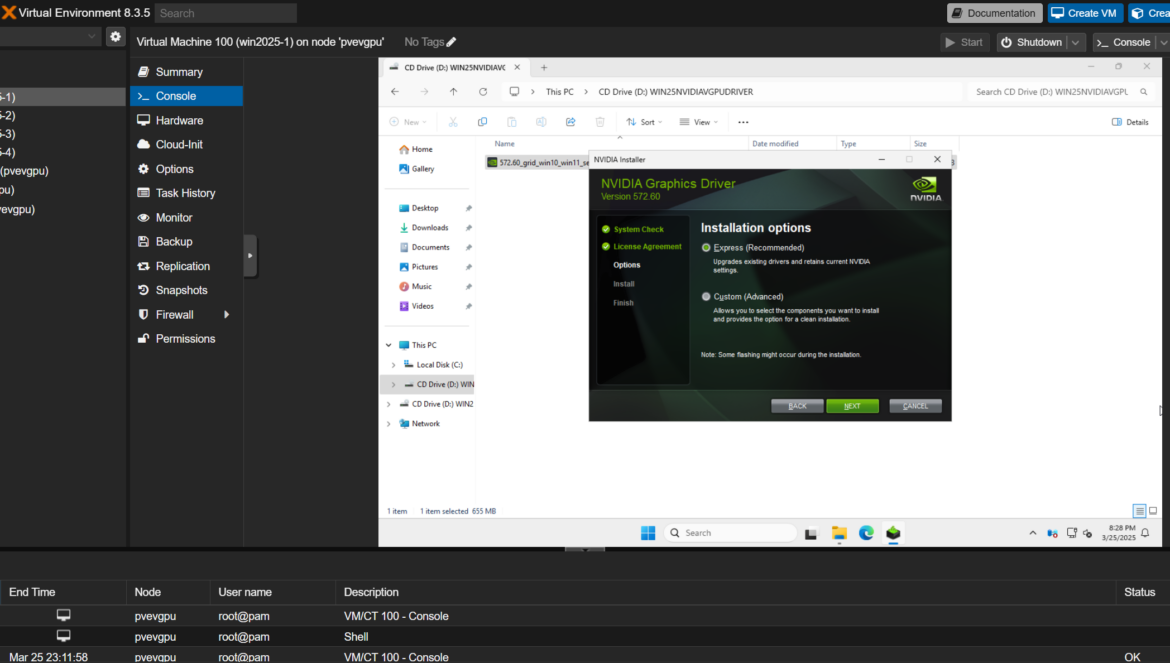Viewport: 1170px width, 663px height.
Task: Click the Cut icon in Explorer toolbar
Action: click(453, 122)
